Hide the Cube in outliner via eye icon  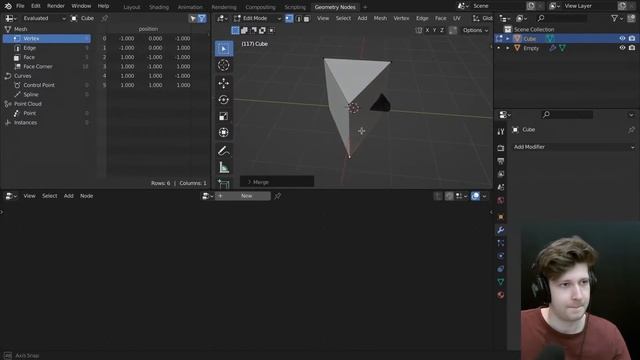click(x=622, y=38)
